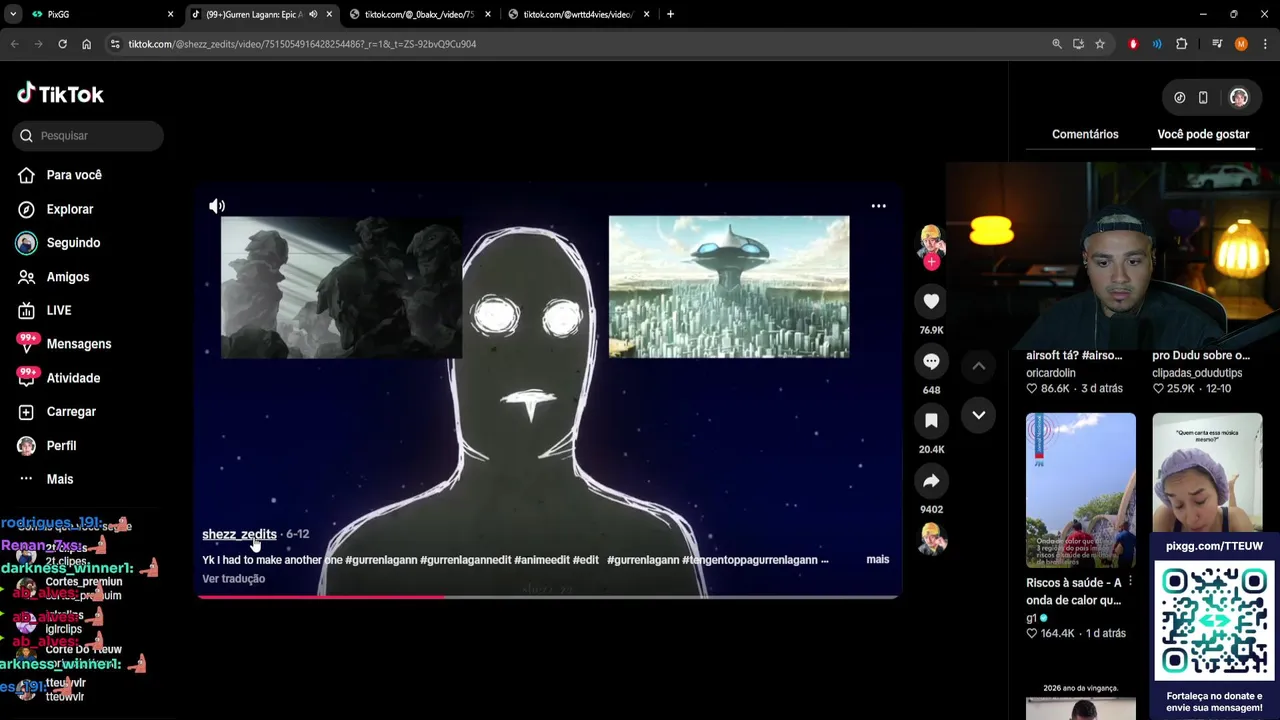The image size is (1280, 720).
Task: Open the TikTok coins icon in header
Action: [x=1179, y=97]
